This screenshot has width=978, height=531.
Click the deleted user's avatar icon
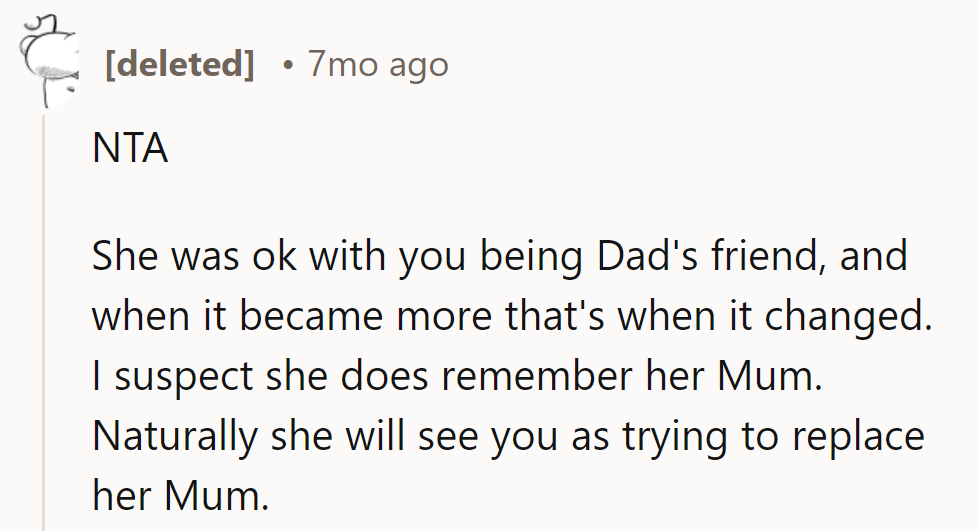coord(47,64)
